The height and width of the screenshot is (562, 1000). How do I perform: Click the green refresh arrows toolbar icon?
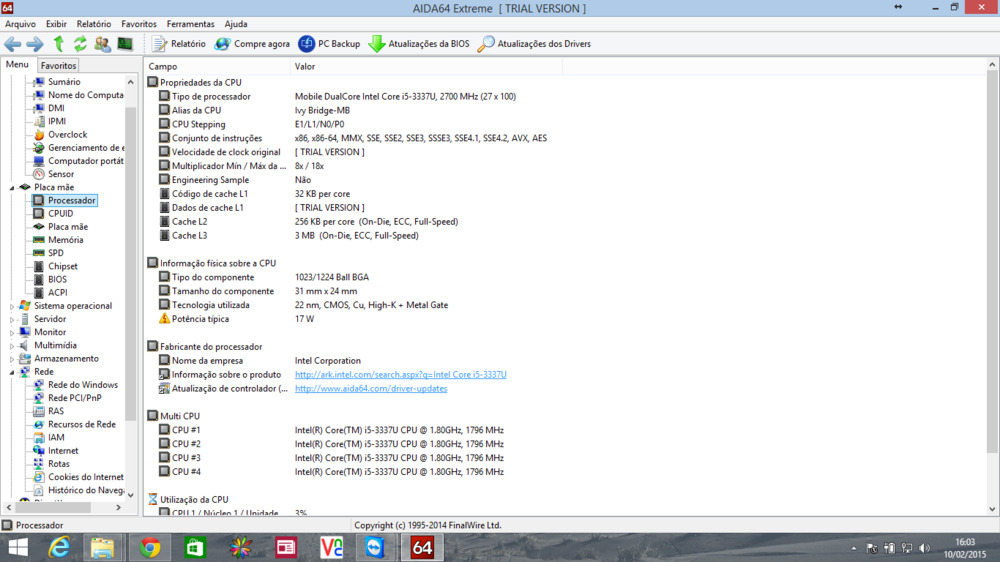coord(80,44)
